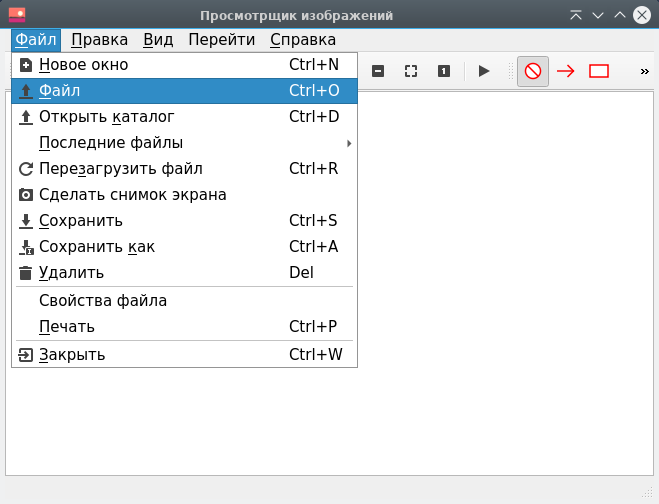Open the Вид menu in menu bar

coord(158,40)
